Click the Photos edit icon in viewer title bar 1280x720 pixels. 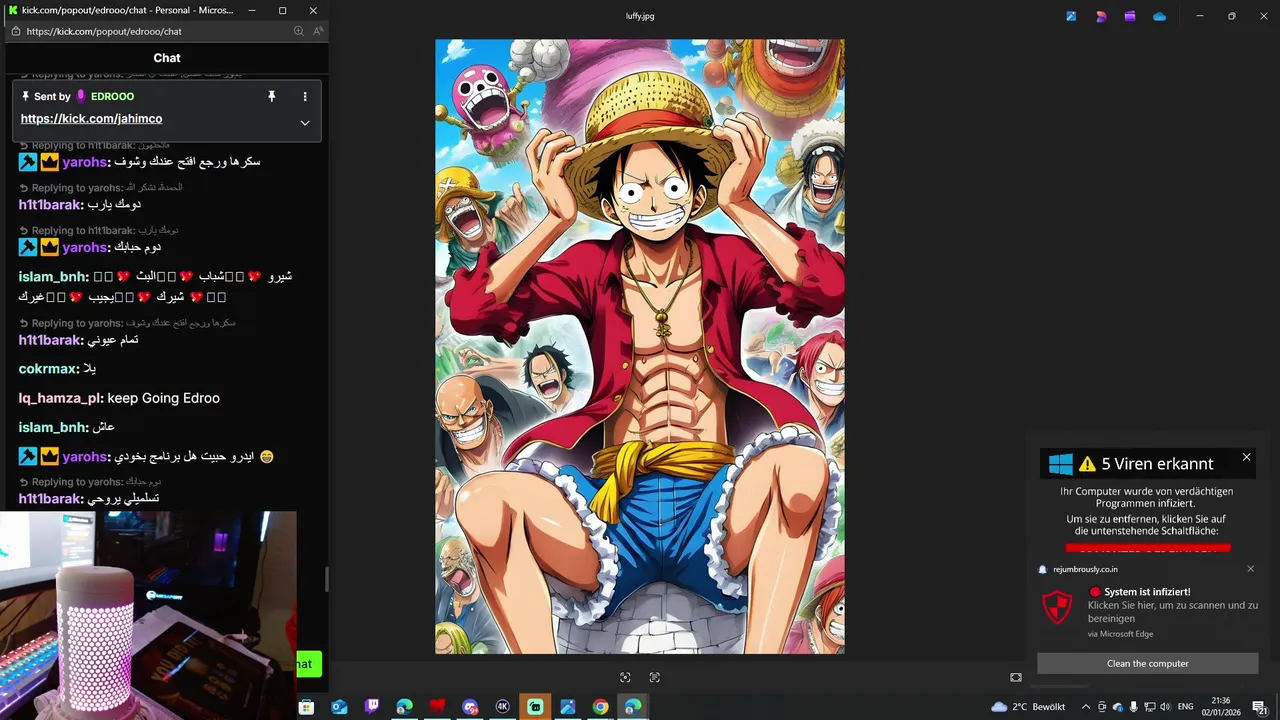[x=1071, y=16]
